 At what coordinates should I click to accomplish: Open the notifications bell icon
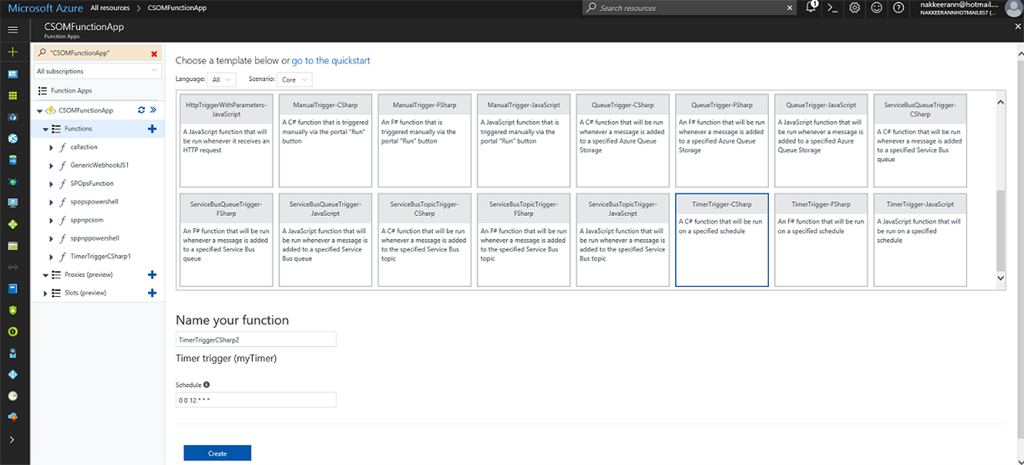click(x=810, y=7)
